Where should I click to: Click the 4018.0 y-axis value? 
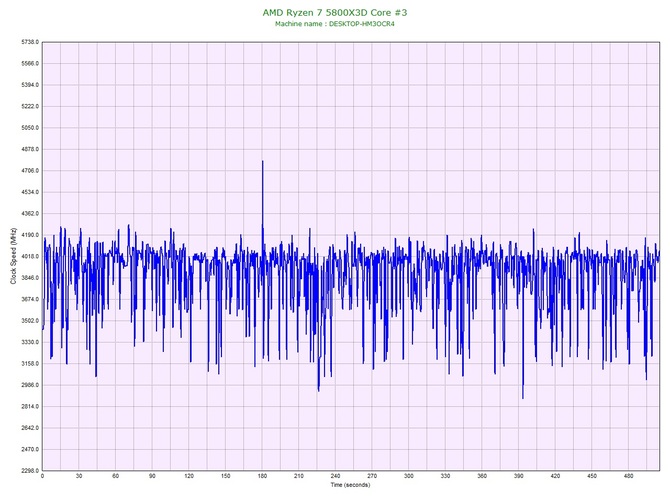pos(30,256)
